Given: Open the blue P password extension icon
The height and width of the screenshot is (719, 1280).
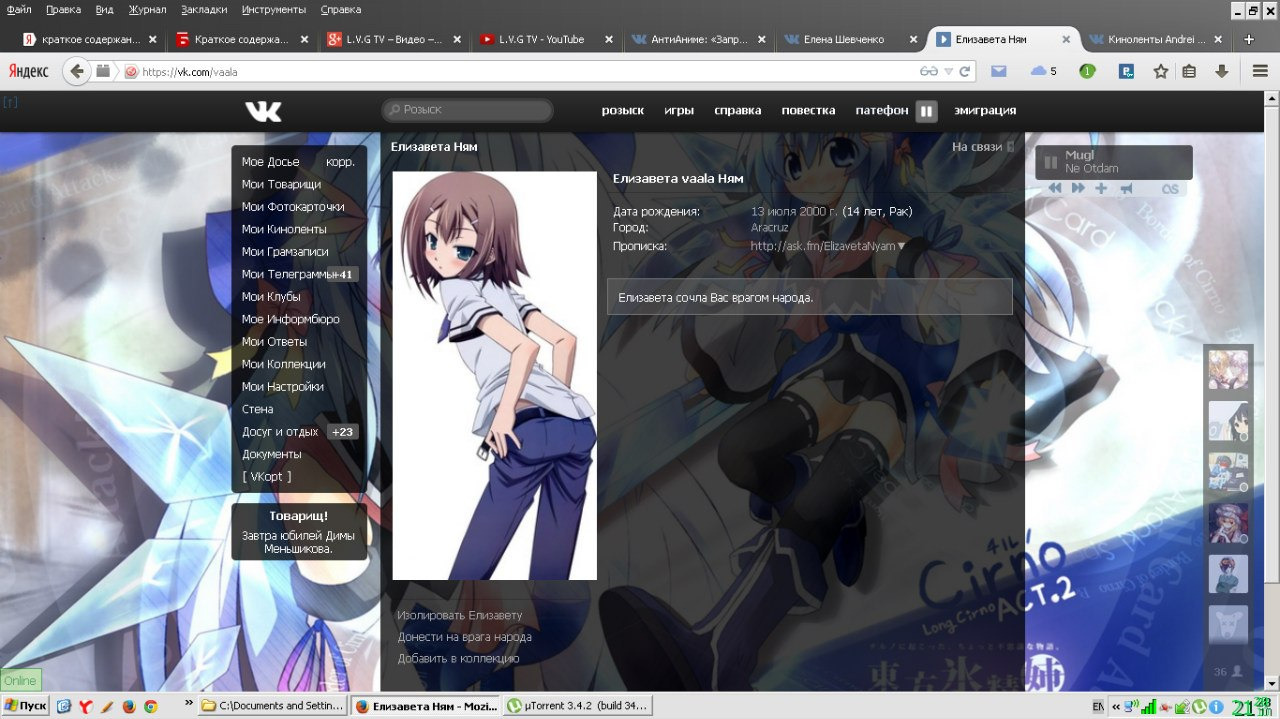Looking at the screenshot, I should click(x=1126, y=71).
